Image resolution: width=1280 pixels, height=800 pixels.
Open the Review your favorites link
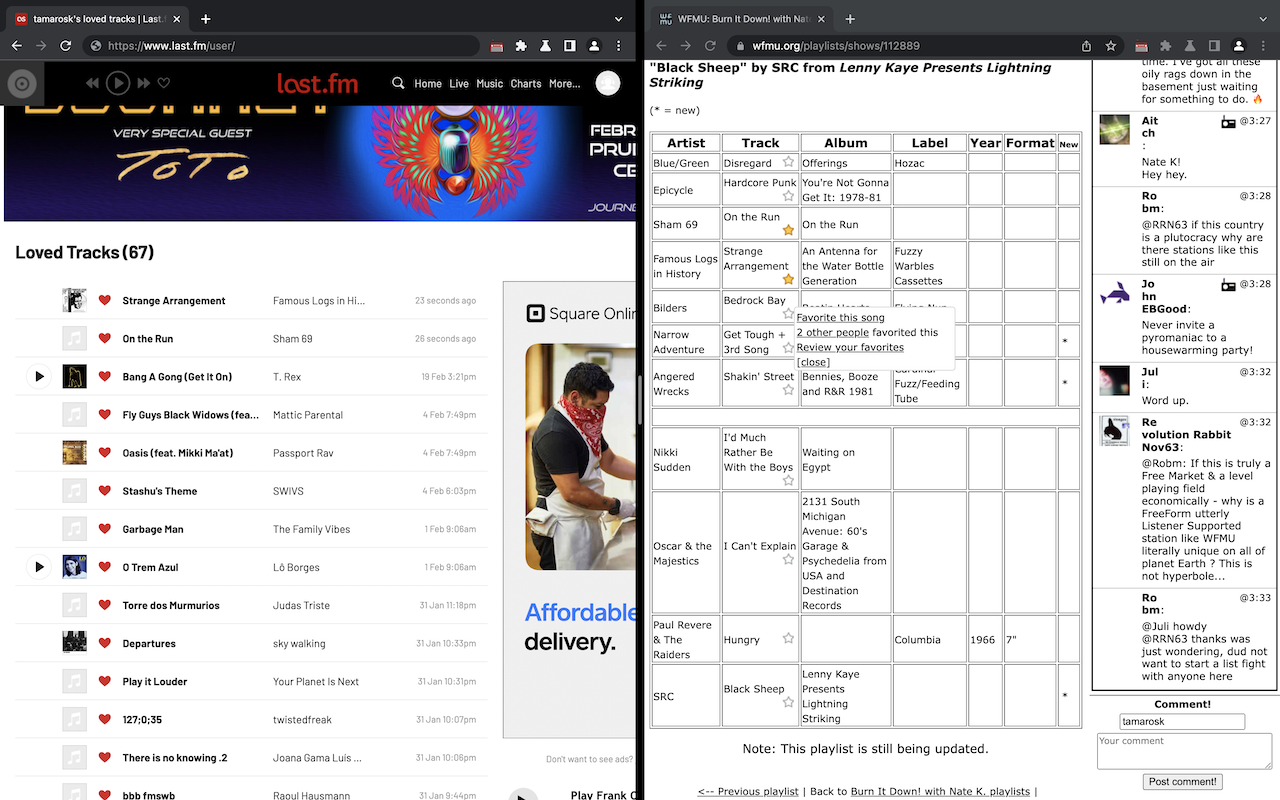850,347
